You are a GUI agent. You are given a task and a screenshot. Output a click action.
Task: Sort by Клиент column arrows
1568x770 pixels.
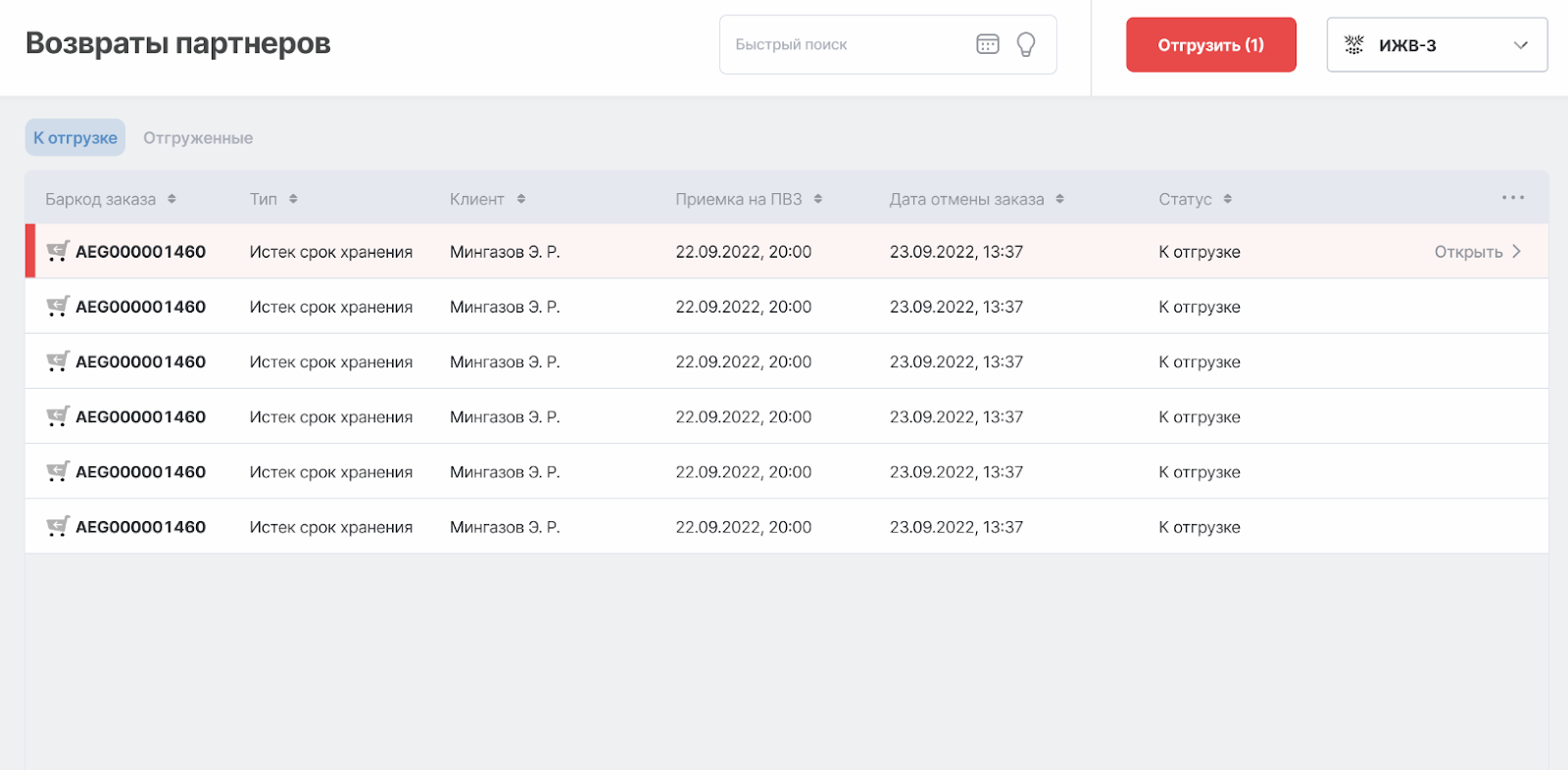tap(521, 199)
